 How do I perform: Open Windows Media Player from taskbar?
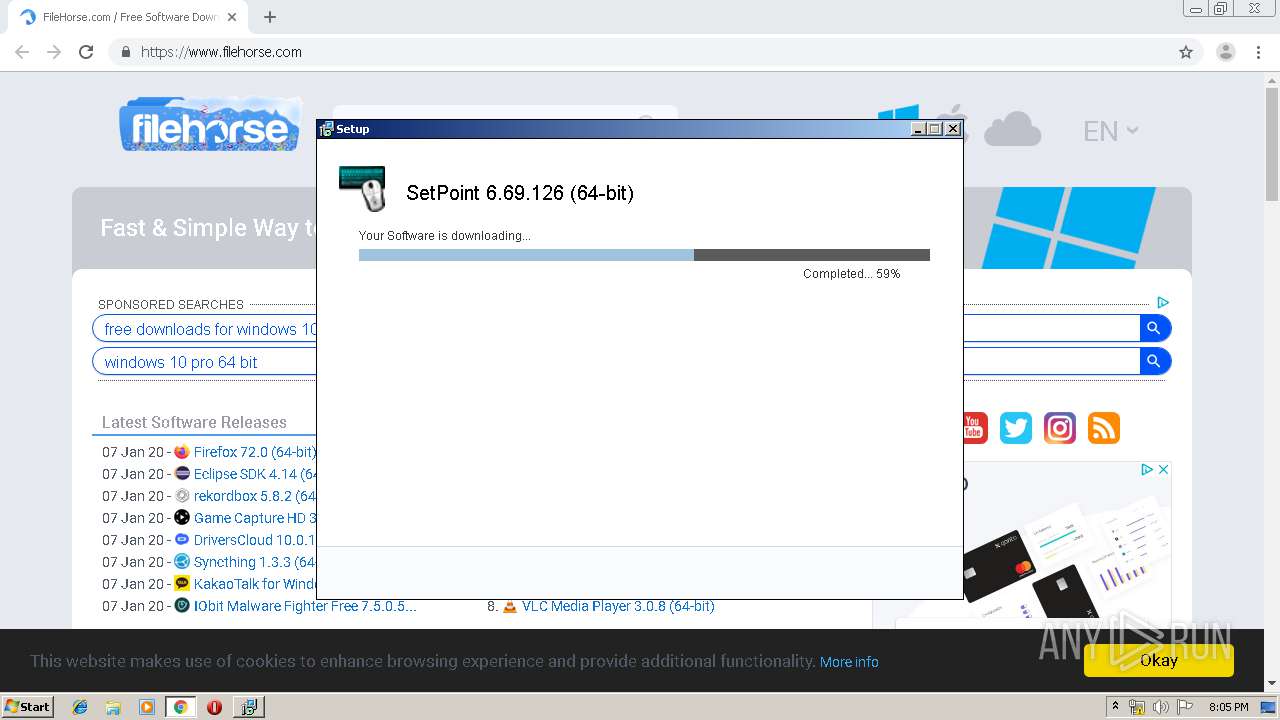[x=147, y=707]
